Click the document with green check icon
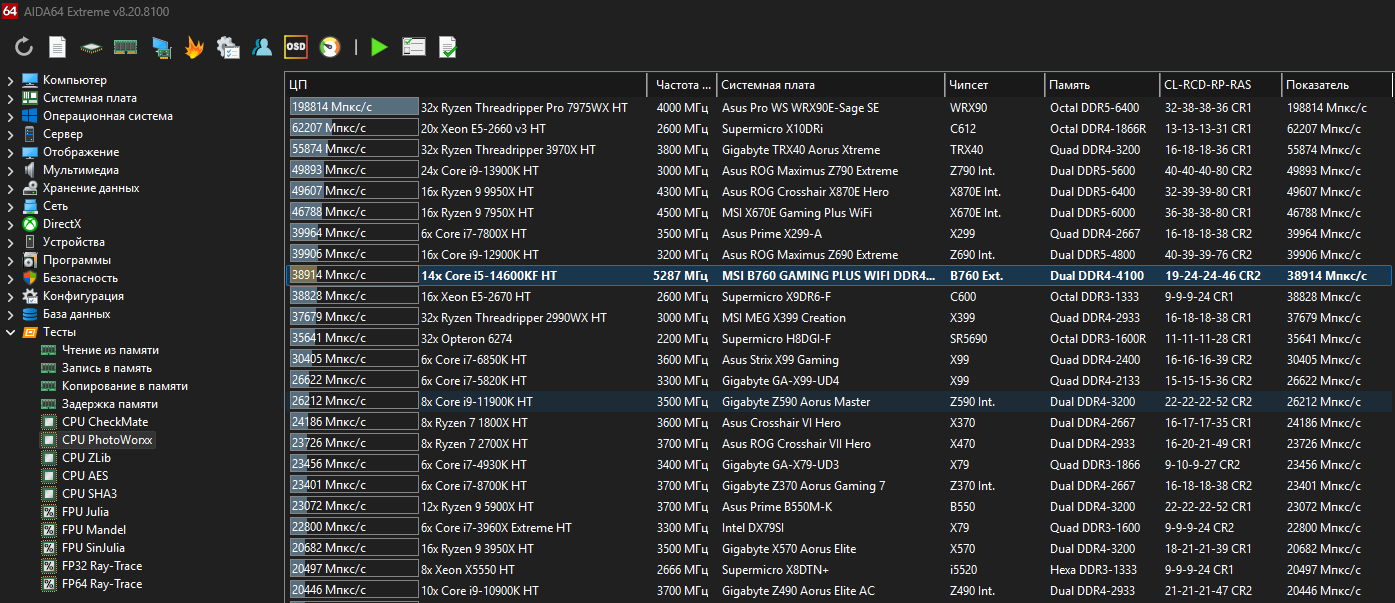The image size is (1395, 603). tap(448, 46)
